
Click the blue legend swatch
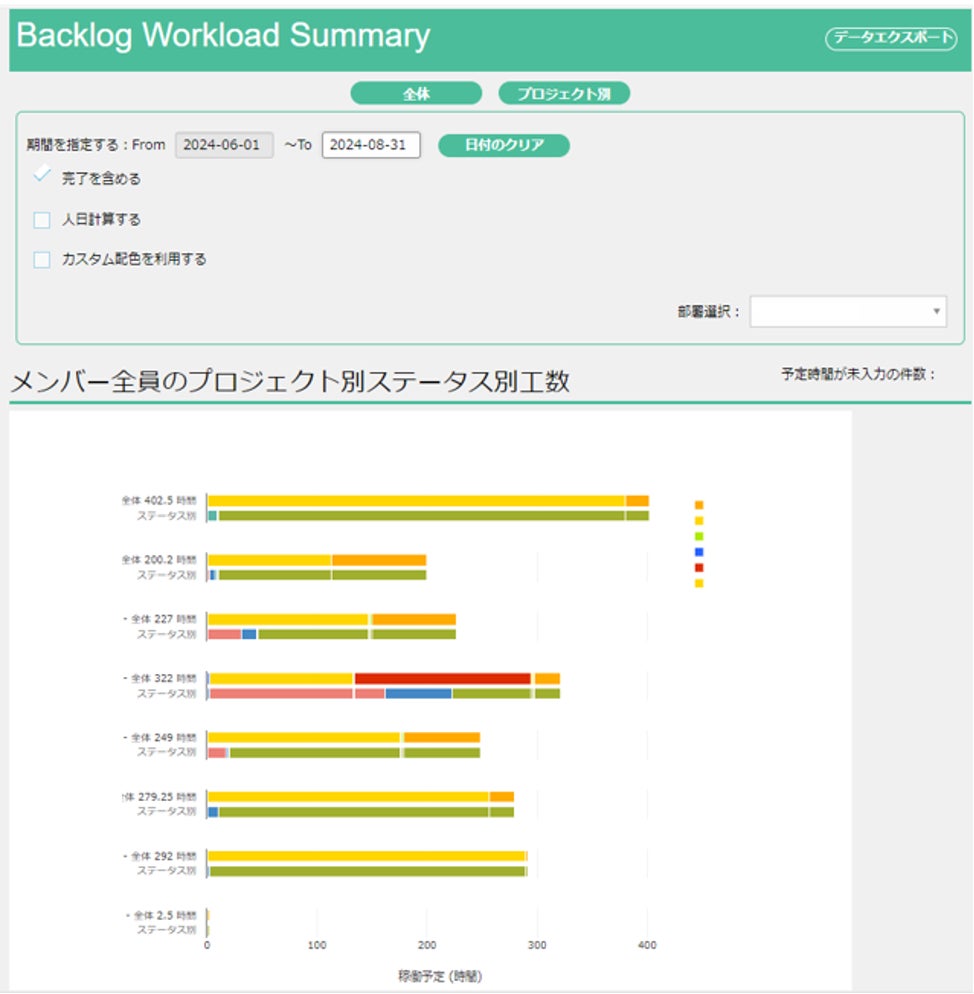coord(699,552)
